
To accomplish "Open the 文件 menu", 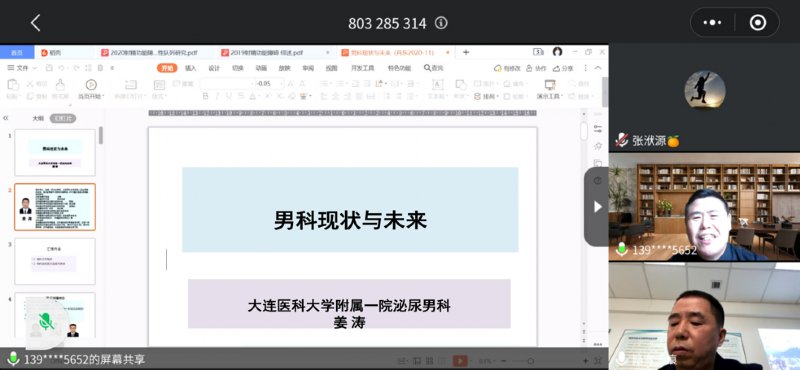I will tap(22, 68).
